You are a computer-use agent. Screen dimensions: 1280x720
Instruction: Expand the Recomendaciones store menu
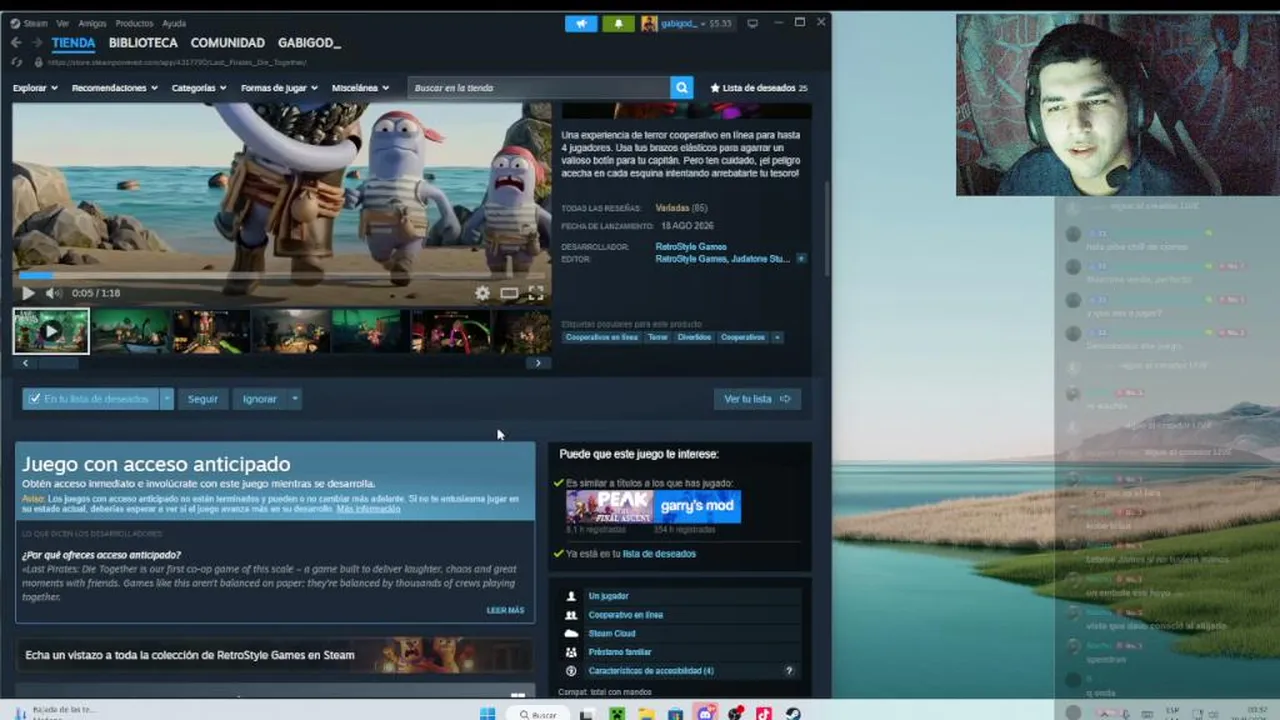pyautogui.click(x=115, y=88)
